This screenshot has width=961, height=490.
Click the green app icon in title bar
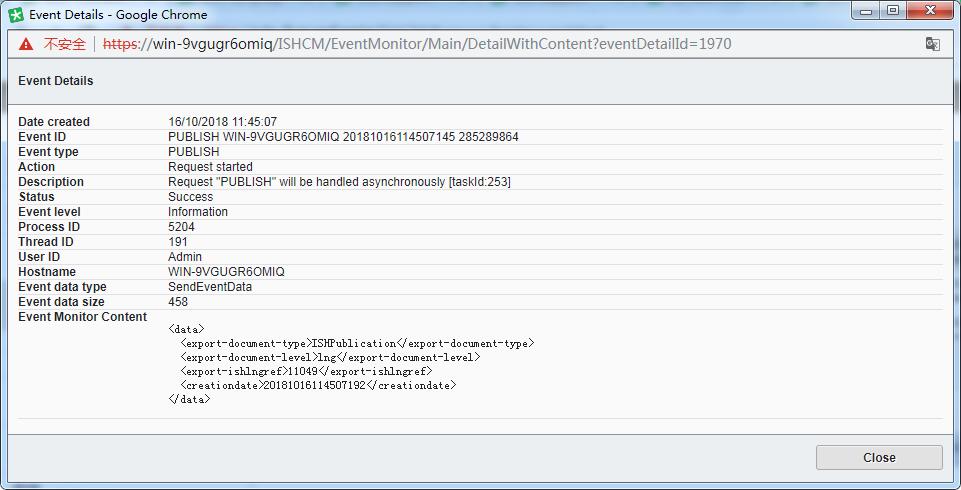pyautogui.click(x=16, y=14)
